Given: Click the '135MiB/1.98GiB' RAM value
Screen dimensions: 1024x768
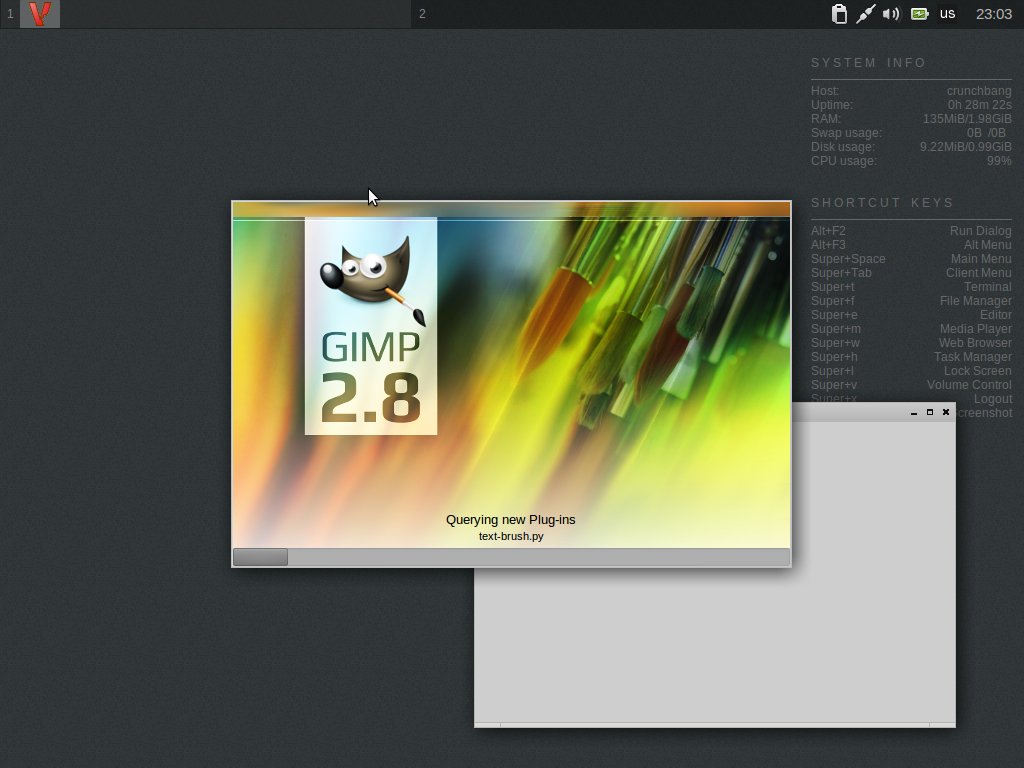Looking at the screenshot, I should point(967,119).
